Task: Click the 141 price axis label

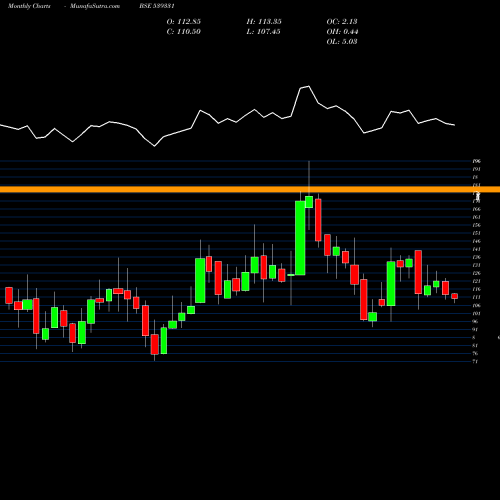Action: 476,249
